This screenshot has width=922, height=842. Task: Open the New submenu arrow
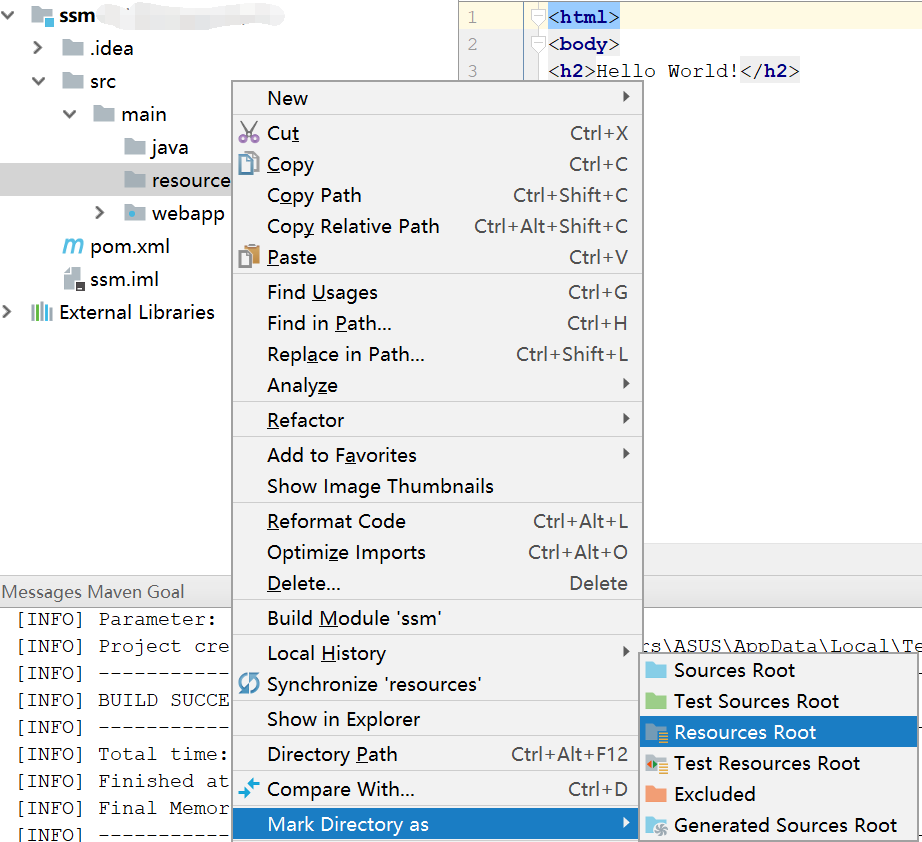click(x=626, y=96)
